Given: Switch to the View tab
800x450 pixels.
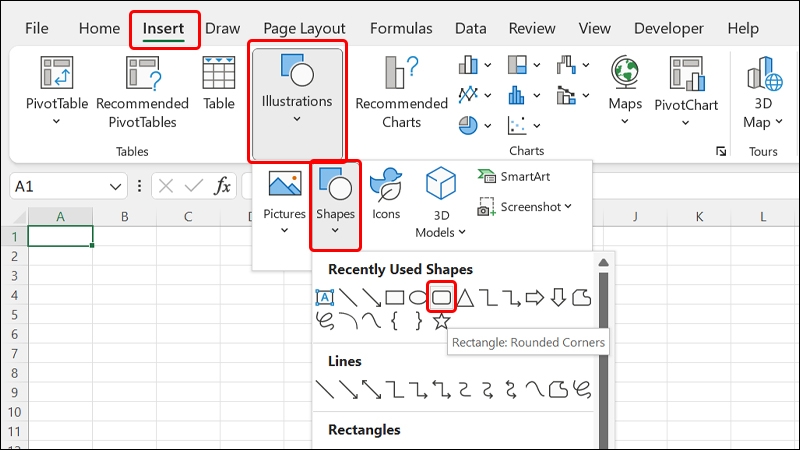Looking at the screenshot, I should (x=594, y=28).
